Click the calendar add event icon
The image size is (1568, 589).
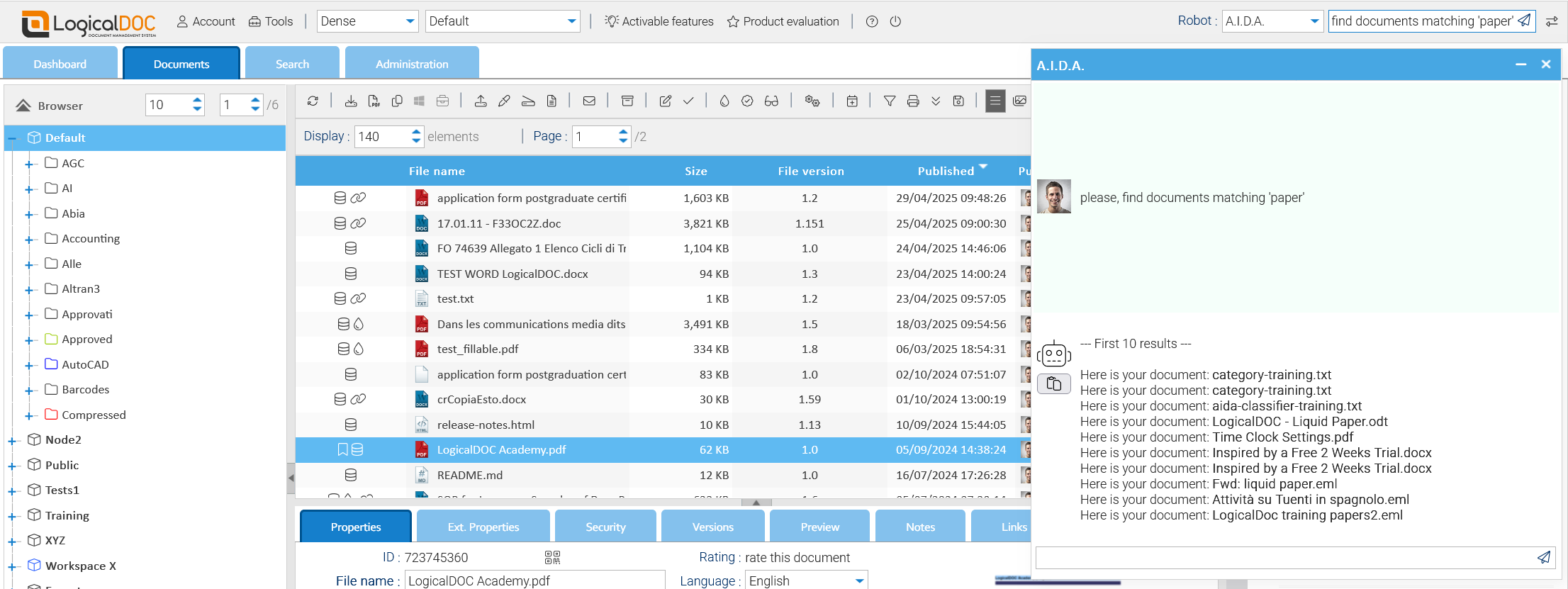tap(852, 101)
